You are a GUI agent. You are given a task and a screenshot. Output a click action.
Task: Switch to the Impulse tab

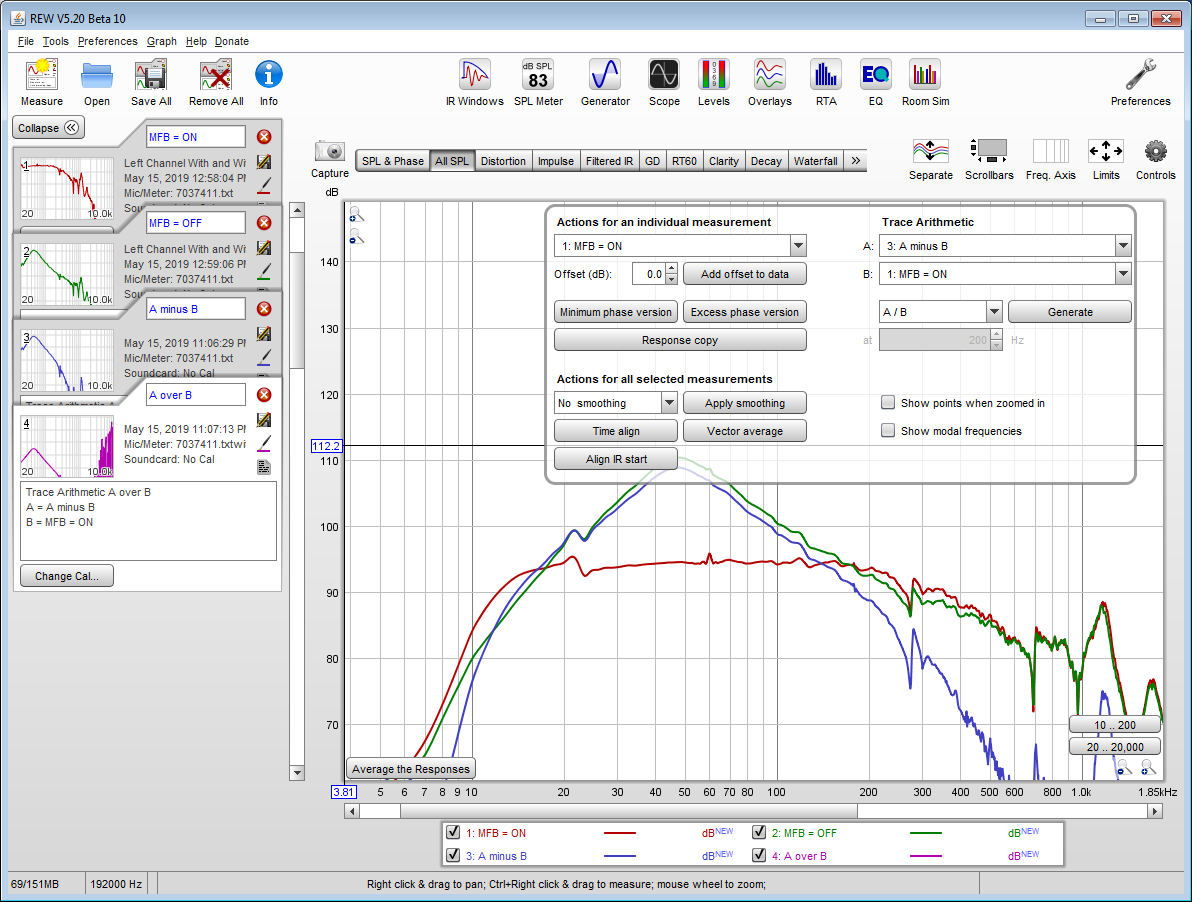556,161
